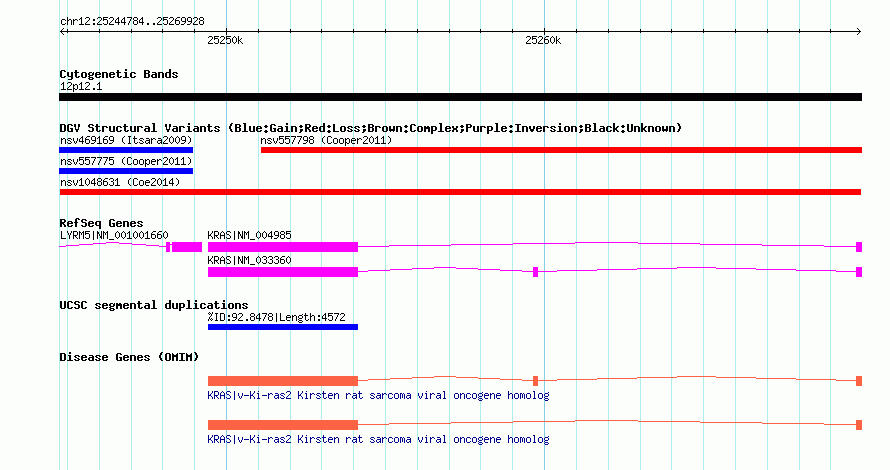
Task: Click red loss bar under nsv1048631
Action: pos(460,192)
